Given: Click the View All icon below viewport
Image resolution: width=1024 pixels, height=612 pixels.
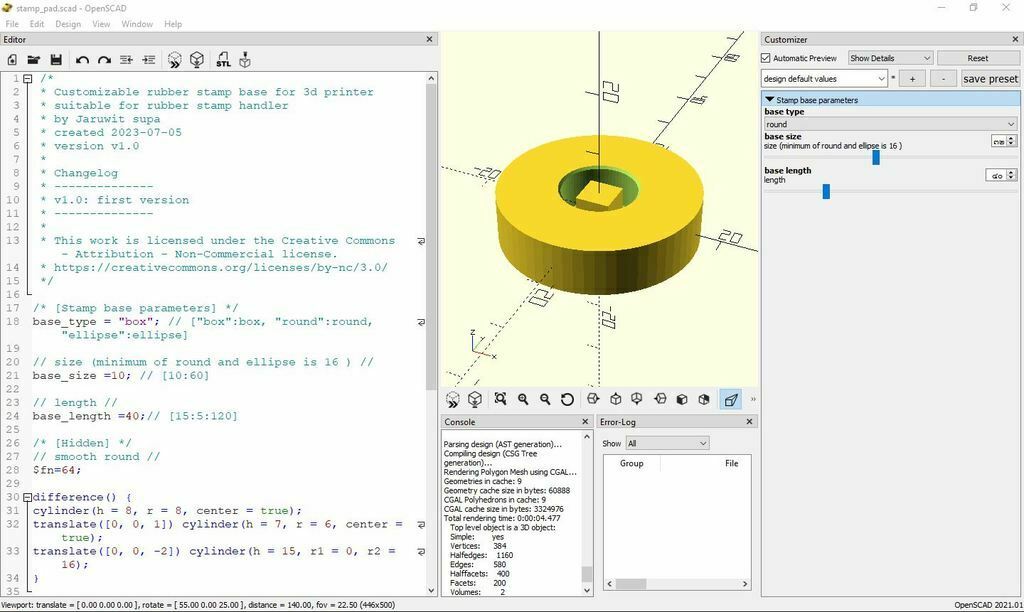Looking at the screenshot, I should coord(500,399).
